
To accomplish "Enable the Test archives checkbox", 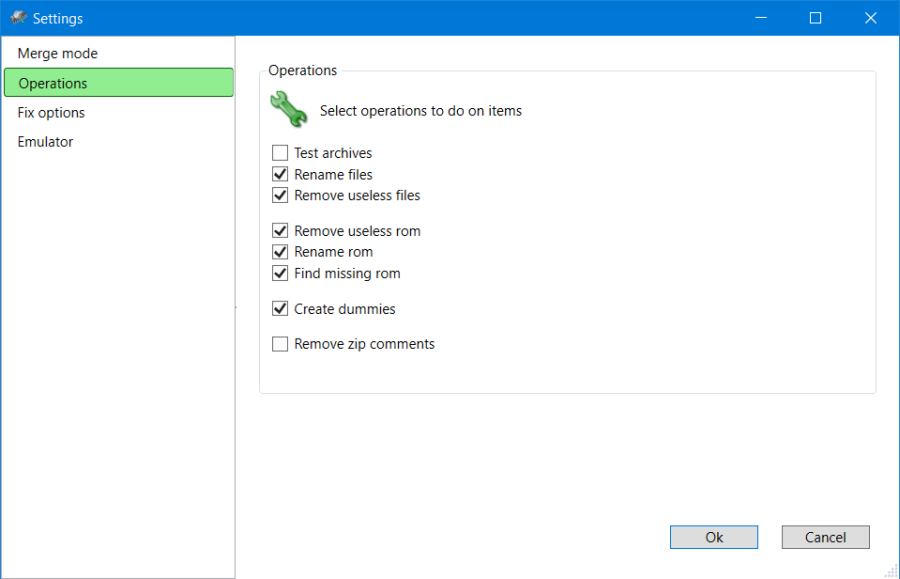I will (x=280, y=153).
